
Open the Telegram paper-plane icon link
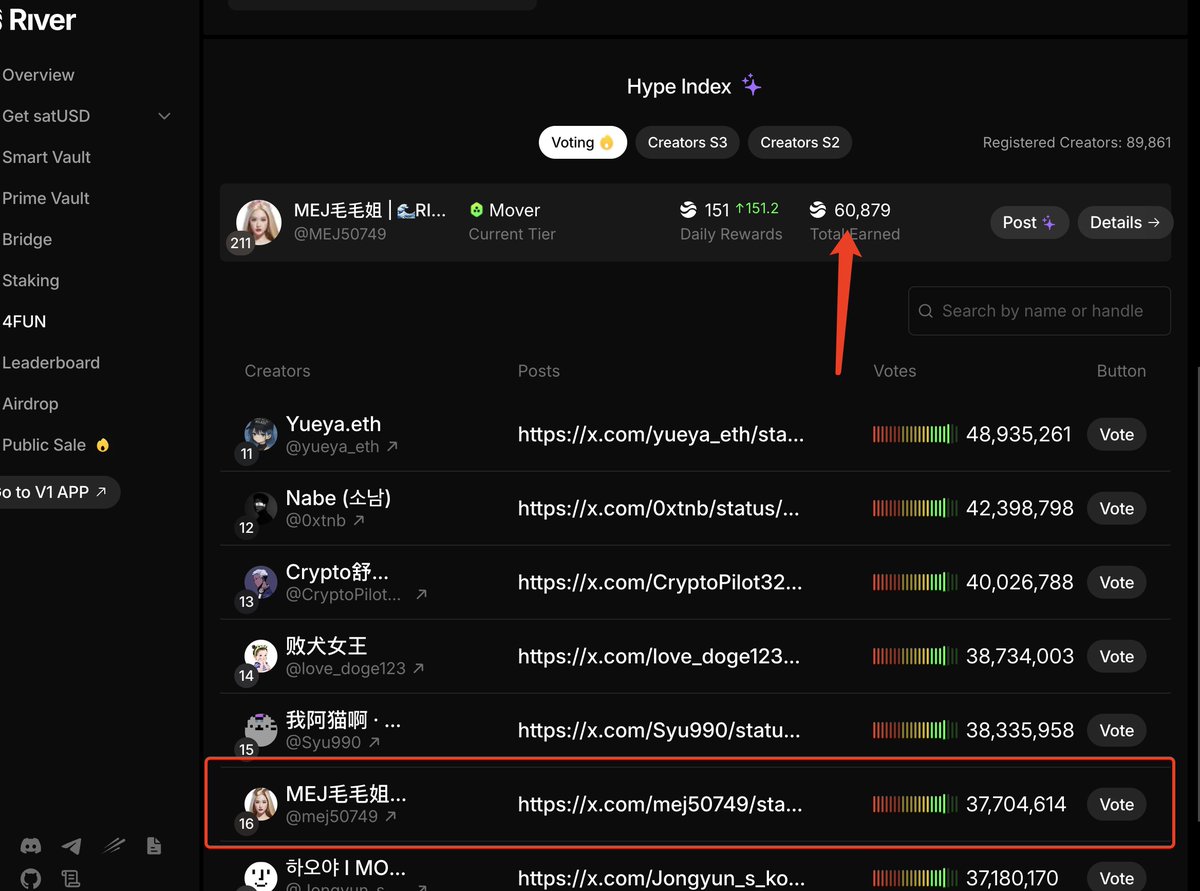[x=71, y=846]
